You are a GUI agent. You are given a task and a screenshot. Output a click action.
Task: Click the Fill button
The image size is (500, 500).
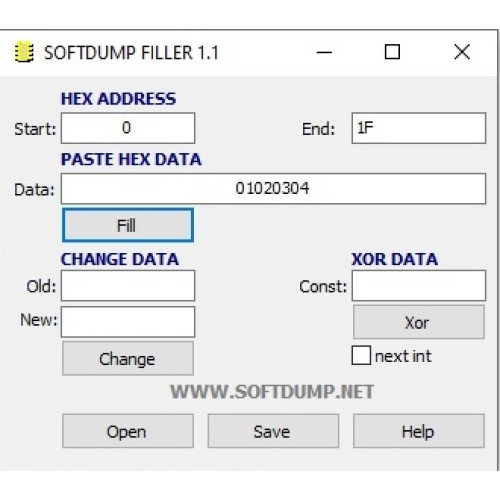pyautogui.click(x=128, y=225)
